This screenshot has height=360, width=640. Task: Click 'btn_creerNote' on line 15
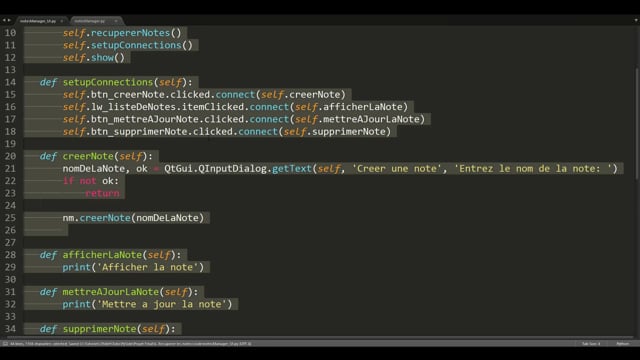(127, 94)
